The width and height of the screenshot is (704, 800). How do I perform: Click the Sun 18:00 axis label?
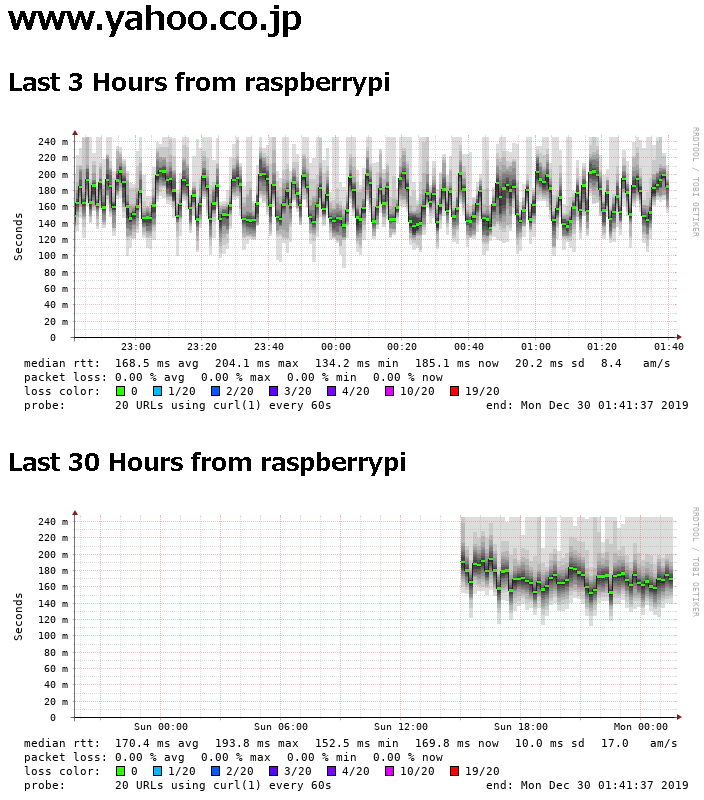tap(520, 727)
